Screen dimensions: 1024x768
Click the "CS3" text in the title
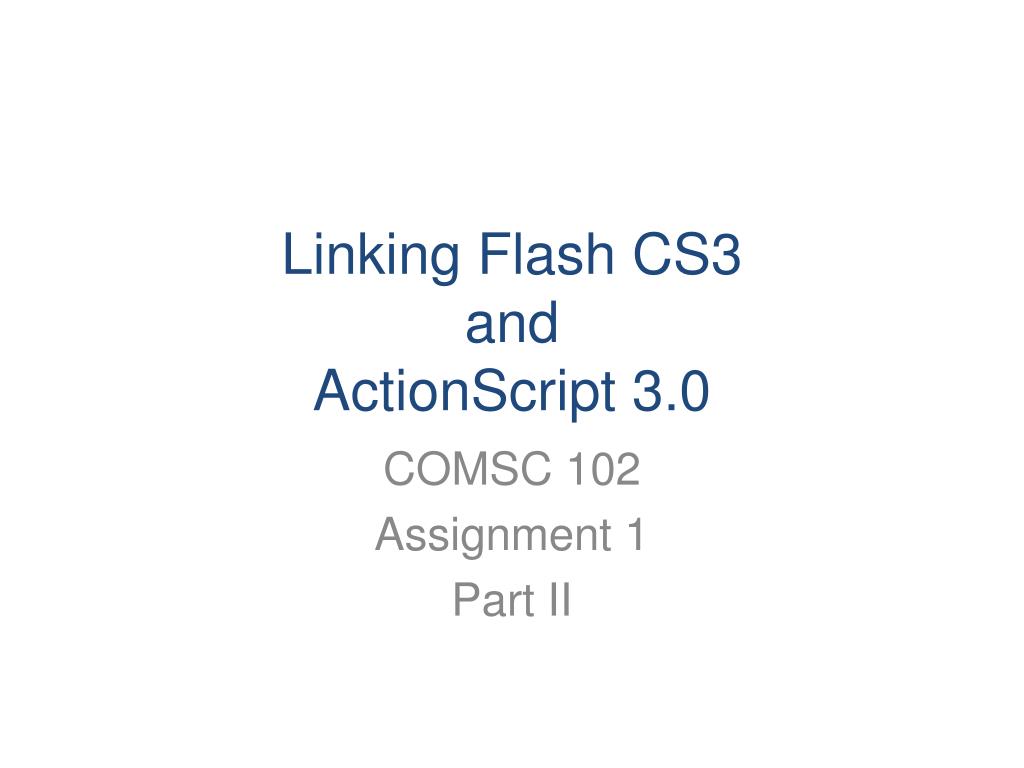point(686,253)
